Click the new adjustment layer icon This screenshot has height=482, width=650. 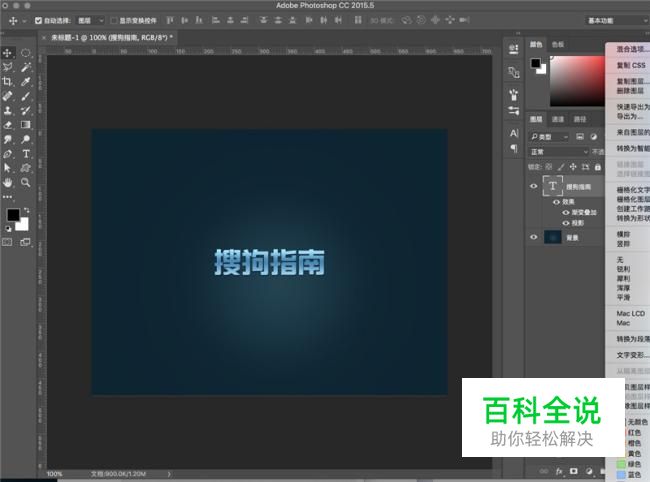[589, 471]
